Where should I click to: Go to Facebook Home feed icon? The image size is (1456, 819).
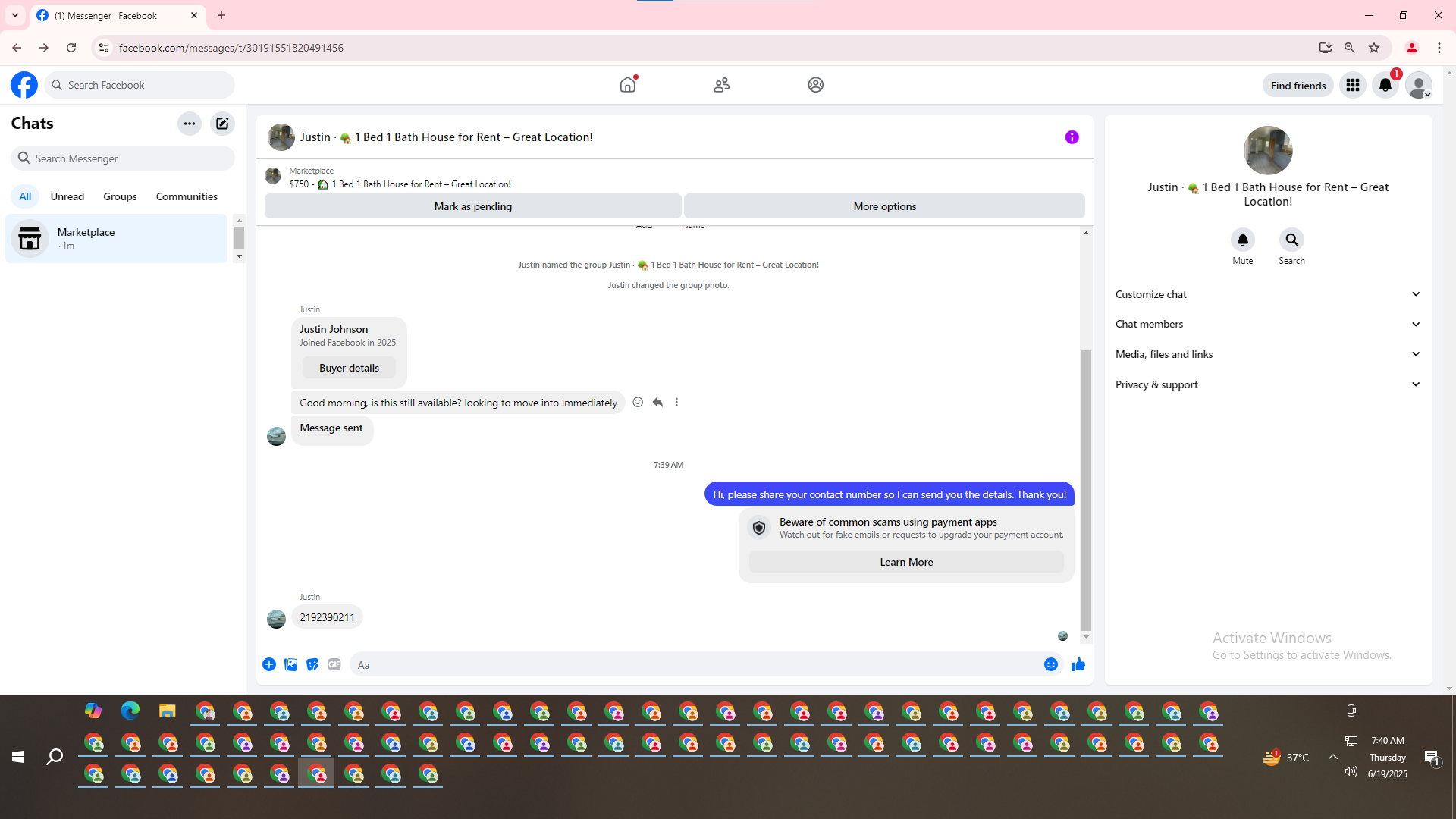coord(628,85)
